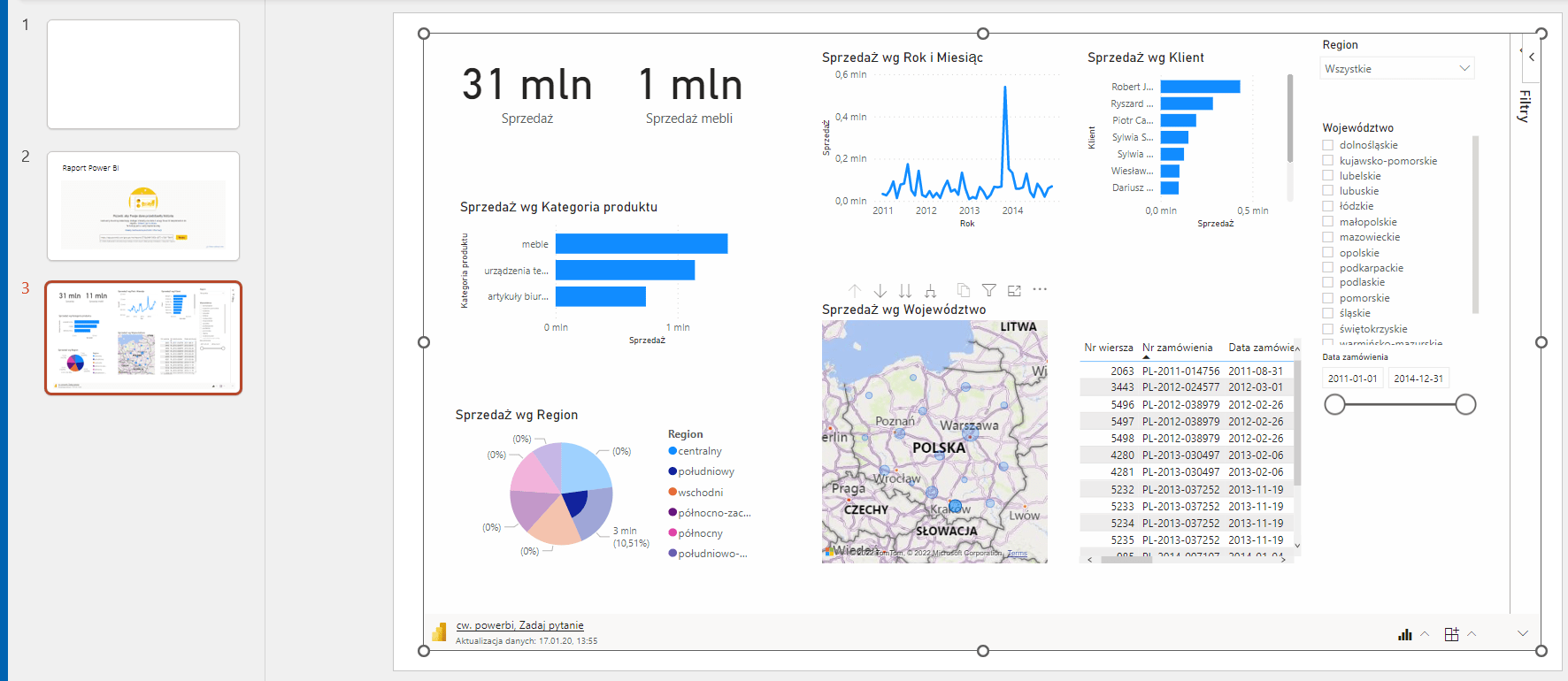Open the Region dropdown showing Wszystkie
Image resolution: width=1568 pixels, height=681 pixels.
1396,68
